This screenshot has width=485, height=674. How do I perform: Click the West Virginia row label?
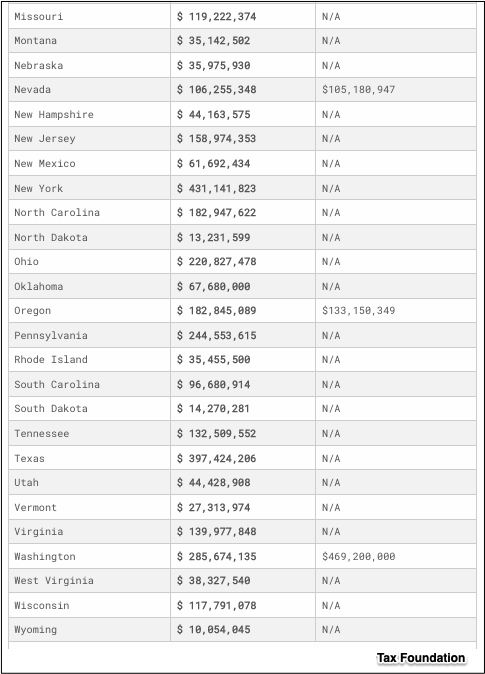tap(54, 581)
